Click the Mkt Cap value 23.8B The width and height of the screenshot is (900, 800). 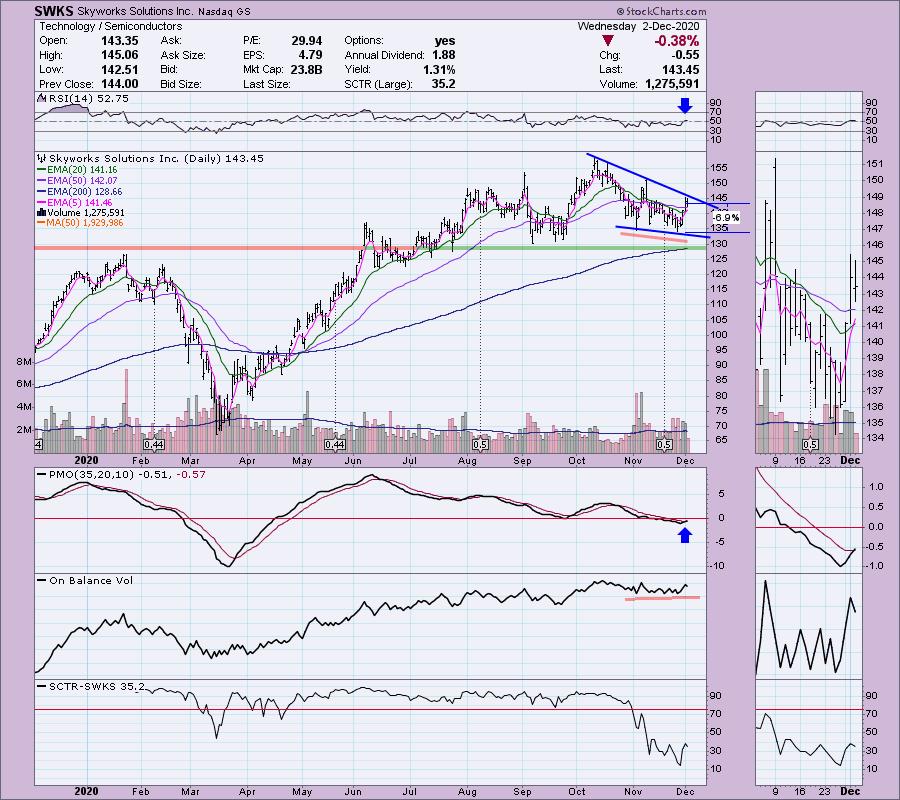(307, 69)
